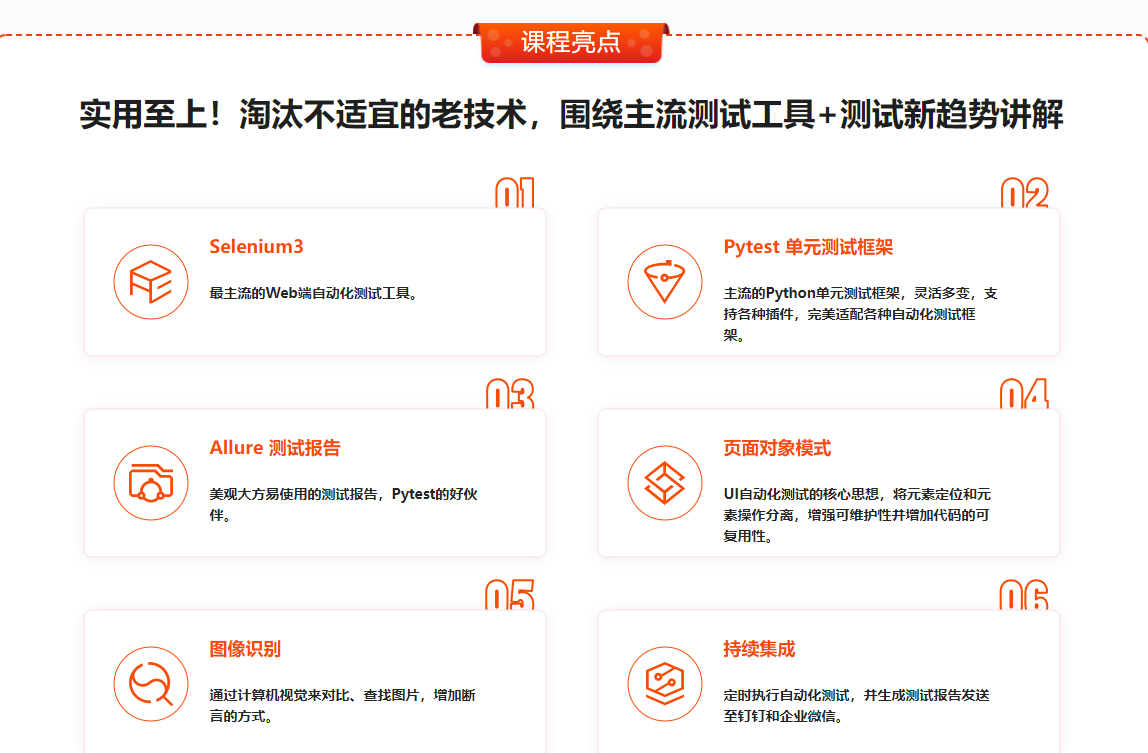This screenshot has height=753, width=1148.
Task: Click the outlined number 06 marker
Action: 1024,596
